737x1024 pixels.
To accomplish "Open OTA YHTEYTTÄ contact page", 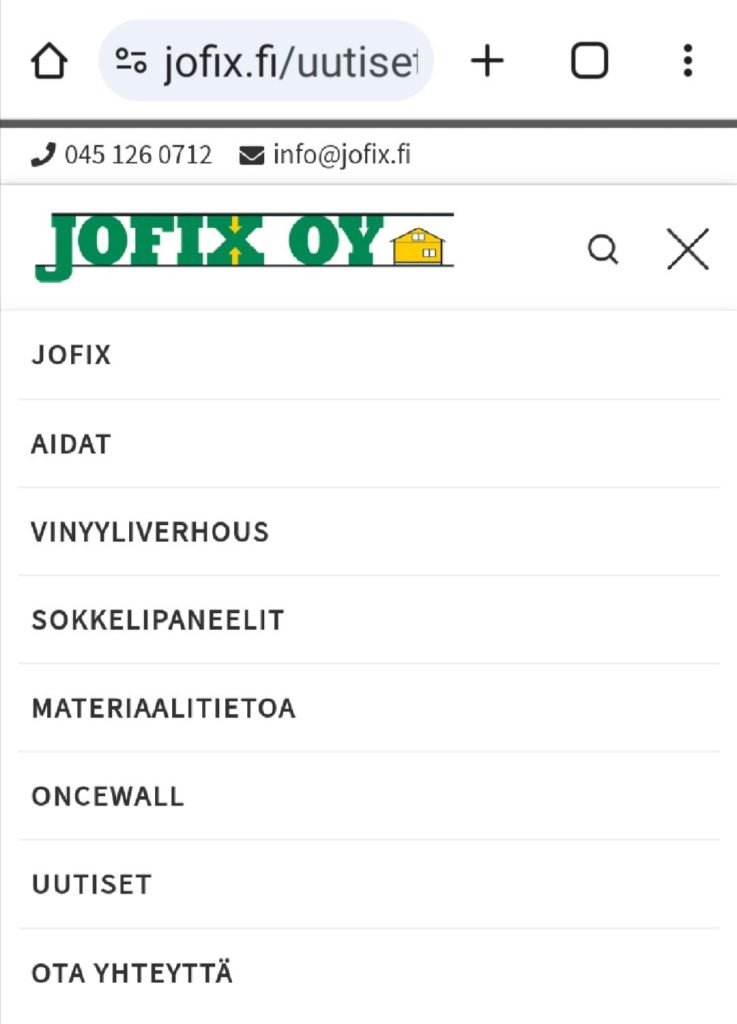I will coord(132,973).
